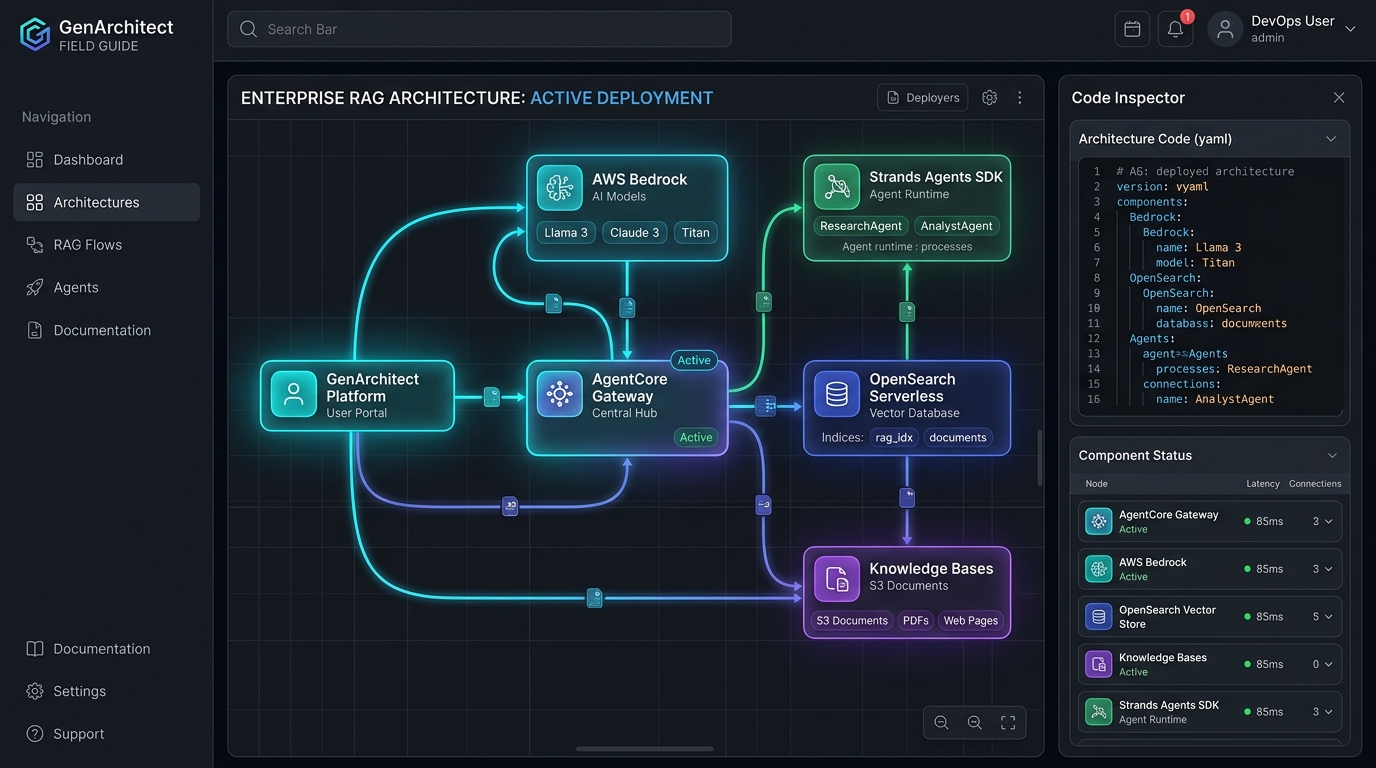Click Active badge atop AgentCore Gateway node
The height and width of the screenshot is (768, 1376).
click(694, 360)
